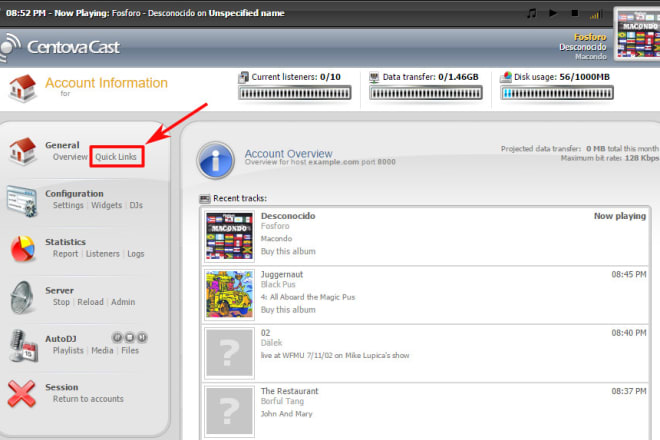Click the Disk usage progress bar
This screenshot has height=440, width=660.
click(557, 93)
